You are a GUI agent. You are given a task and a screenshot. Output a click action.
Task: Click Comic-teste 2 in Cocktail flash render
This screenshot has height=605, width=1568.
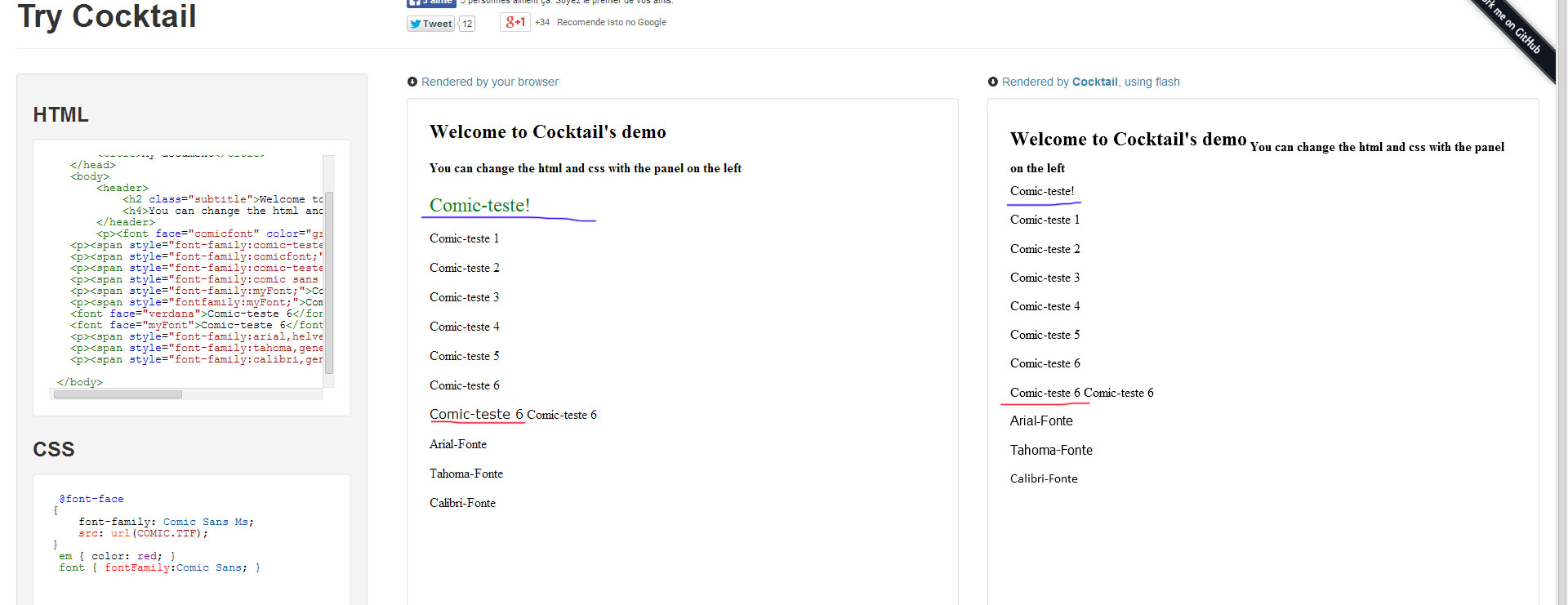[x=1045, y=249]
